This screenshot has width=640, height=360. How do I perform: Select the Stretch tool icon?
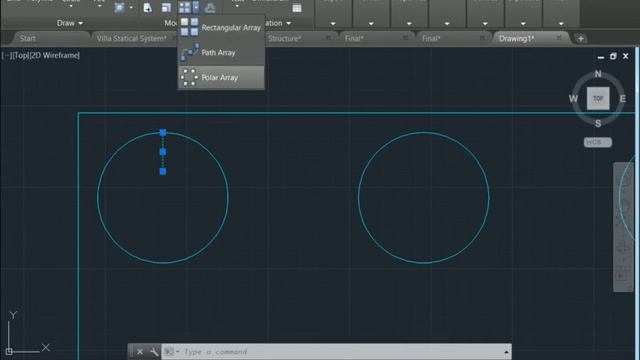(x=147, y=7)
